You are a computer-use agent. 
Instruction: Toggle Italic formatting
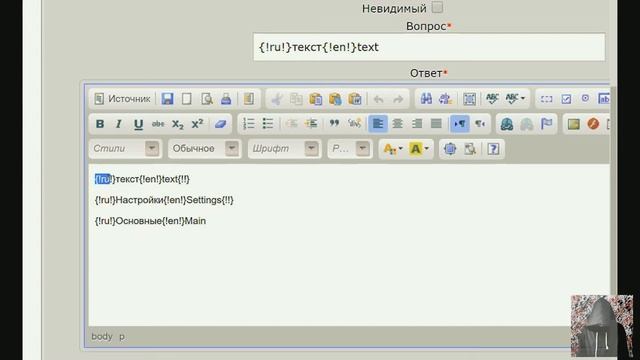(x=119, y=124)
